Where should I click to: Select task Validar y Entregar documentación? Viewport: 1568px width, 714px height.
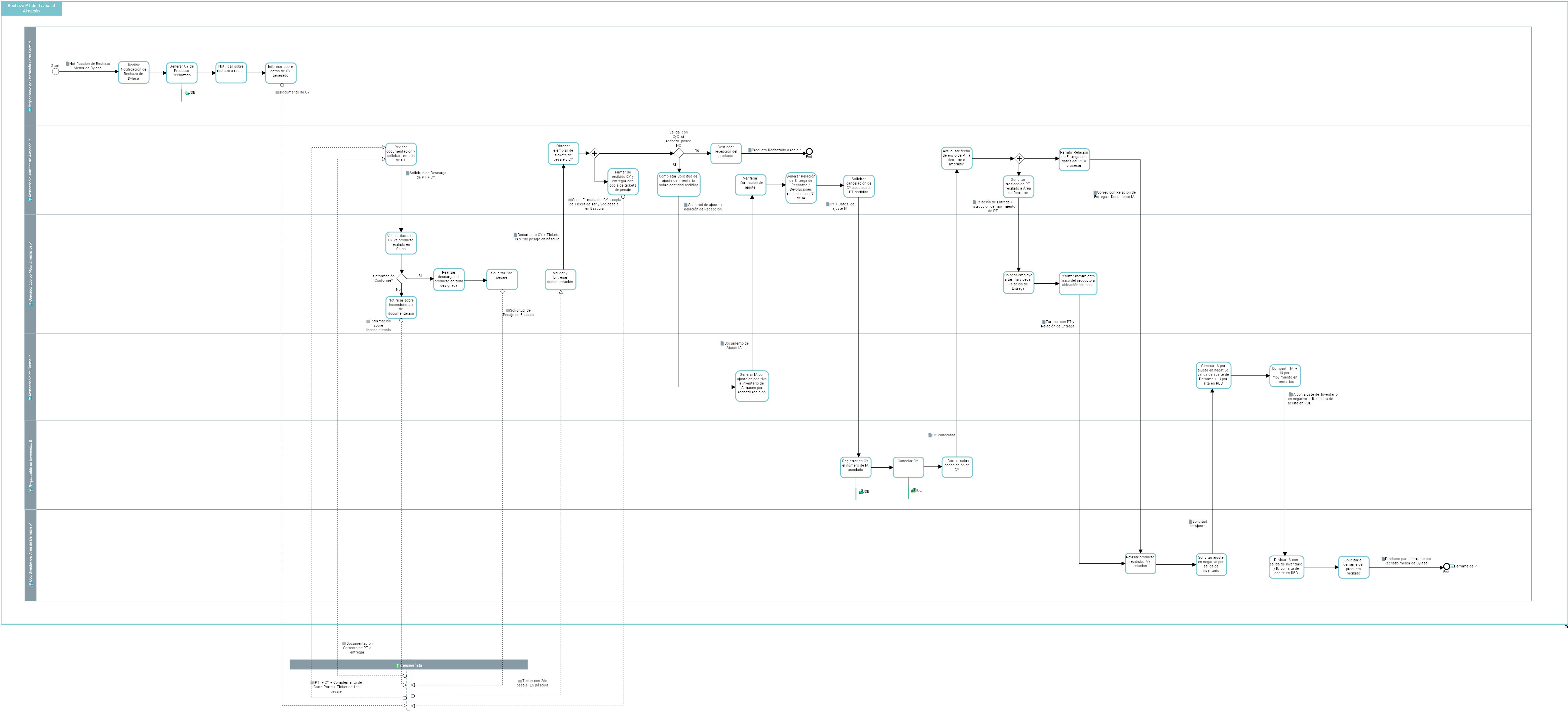point(560,279)
